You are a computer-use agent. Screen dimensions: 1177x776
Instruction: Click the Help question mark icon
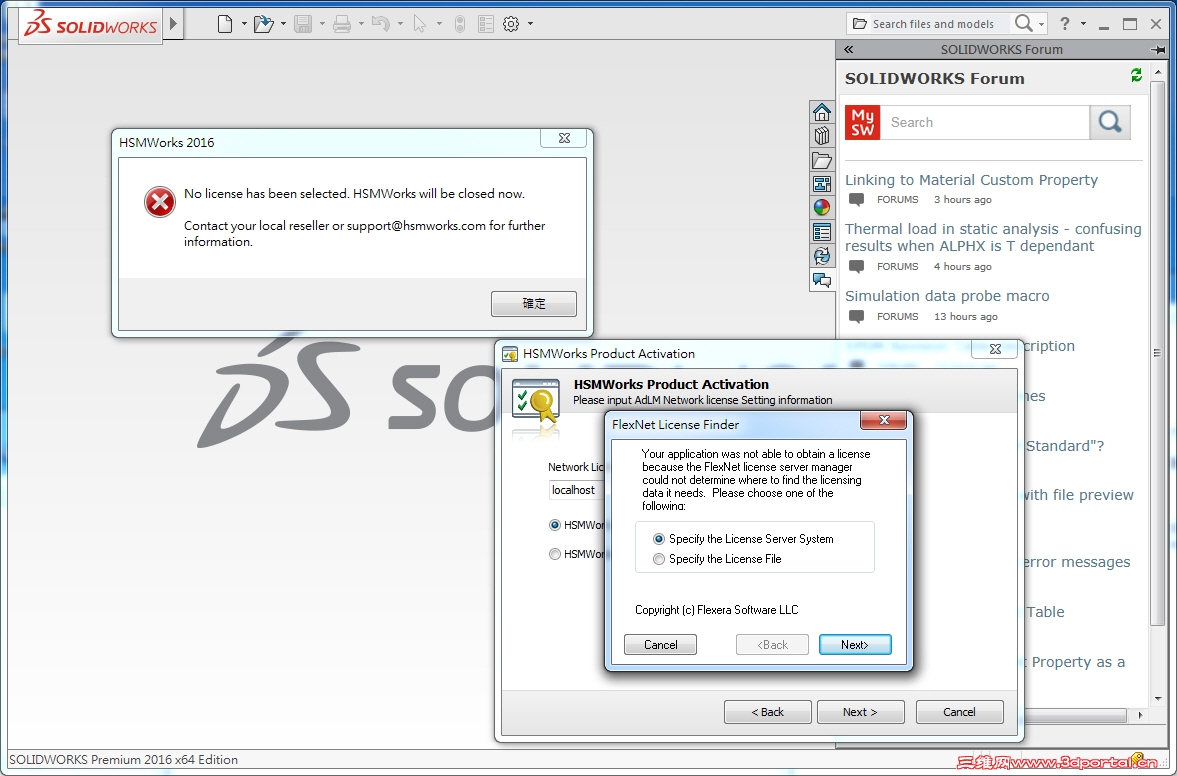pyautogui.click(x=1064, y=24)
